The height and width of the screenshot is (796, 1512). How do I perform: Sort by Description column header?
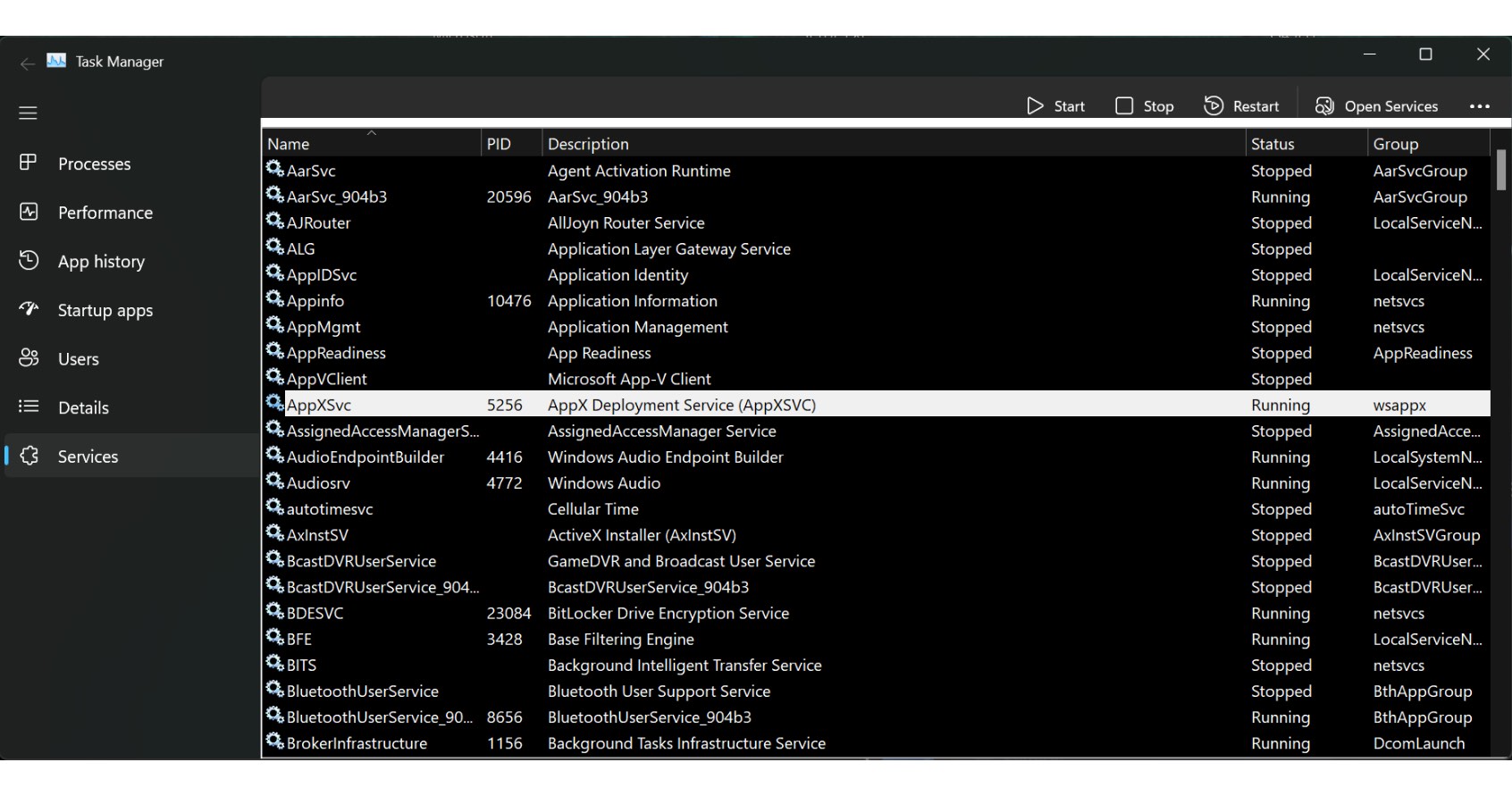(894, 144)
